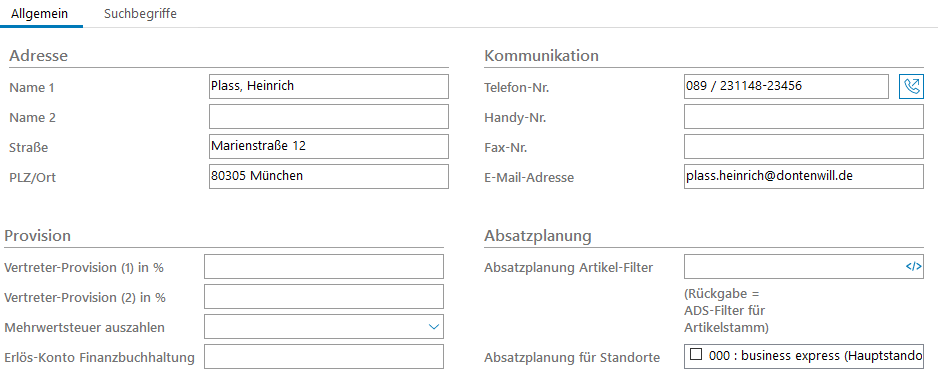Image resolution: width=938 pixels, height=392 pixels.
Task: Expand the Mehrwertsteuer auszahlen dropdown
Action: click(x=434, y=327)
